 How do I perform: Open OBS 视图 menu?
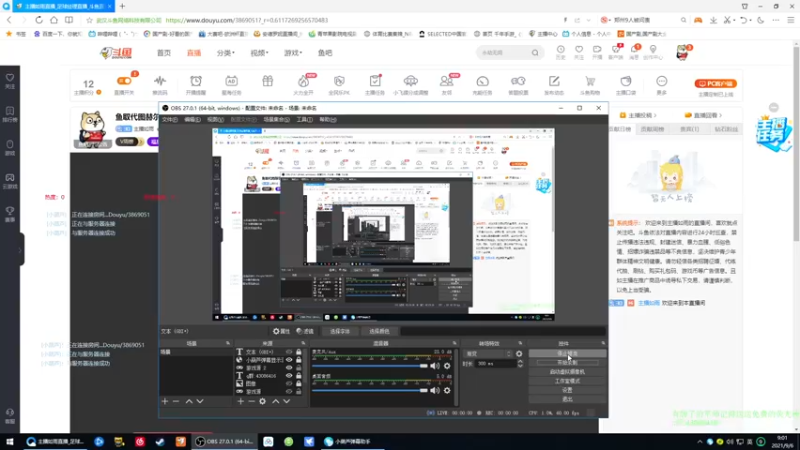215,119
